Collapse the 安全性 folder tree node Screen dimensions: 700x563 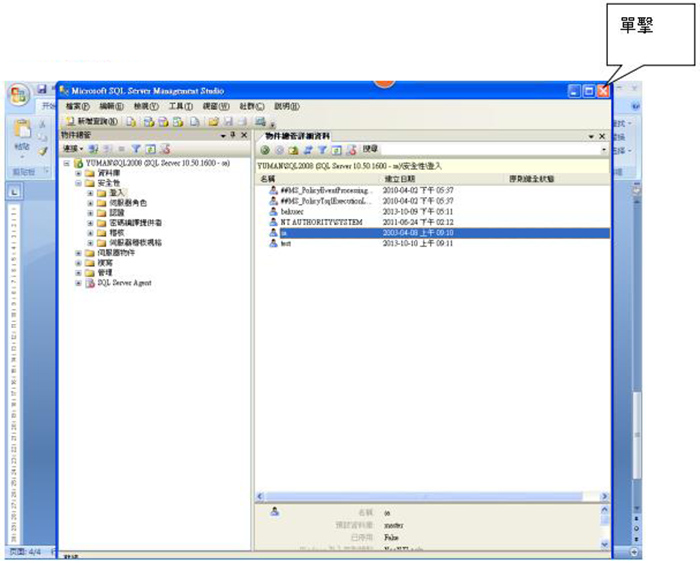point(78,183)
